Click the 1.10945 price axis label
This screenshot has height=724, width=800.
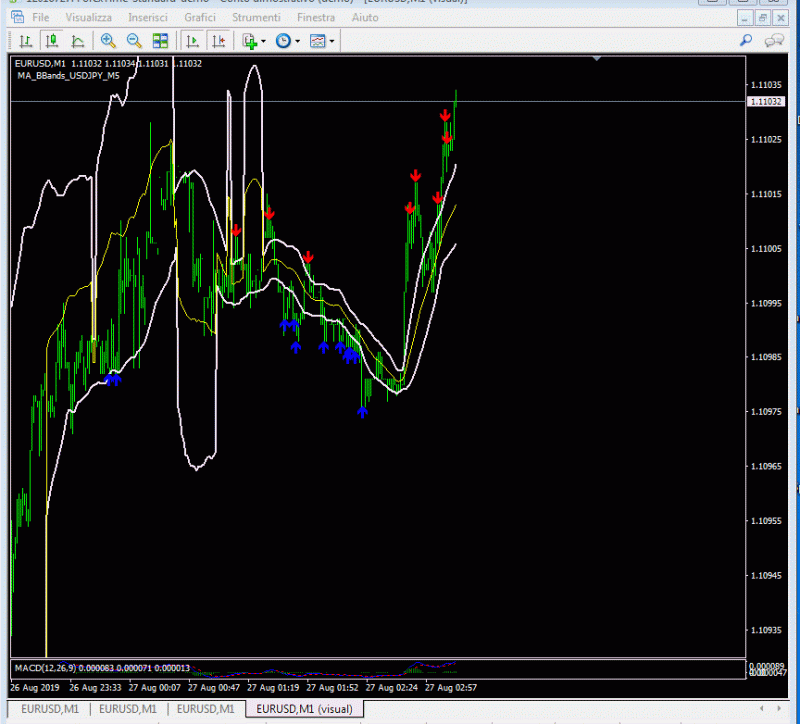[x=766, y=575]
